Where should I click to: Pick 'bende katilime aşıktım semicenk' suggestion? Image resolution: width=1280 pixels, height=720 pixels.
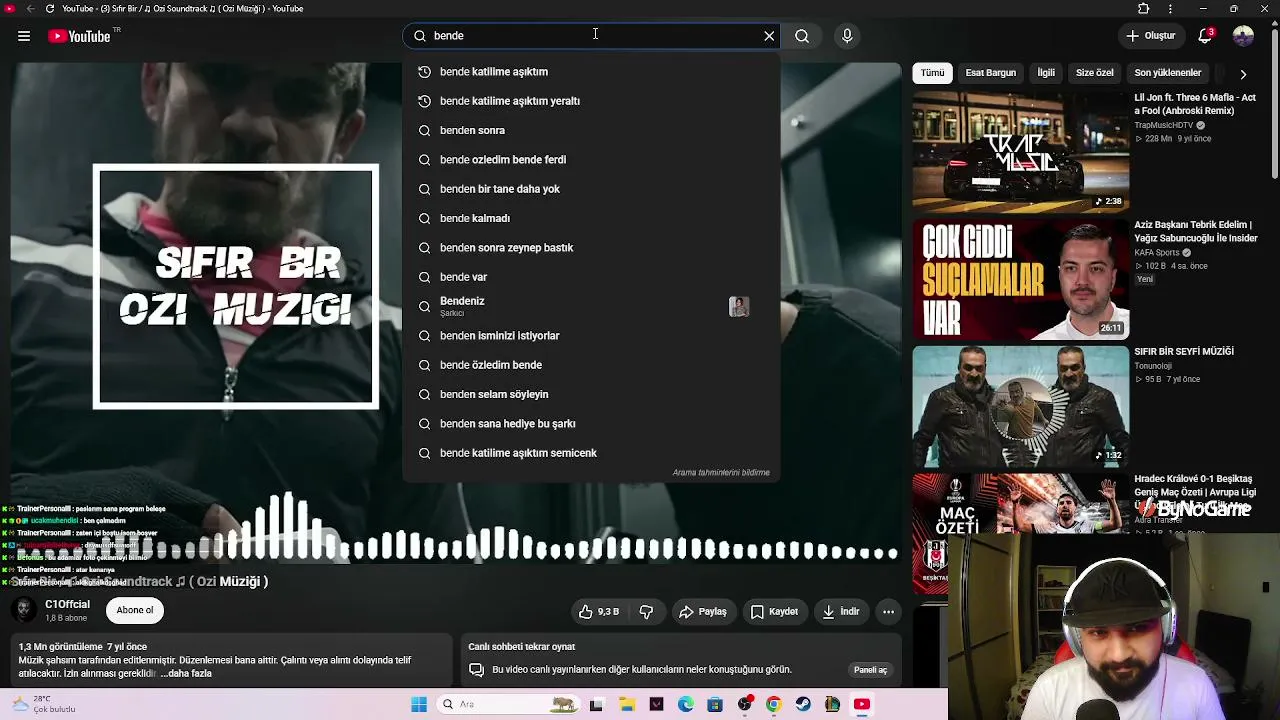coord(591,453)
